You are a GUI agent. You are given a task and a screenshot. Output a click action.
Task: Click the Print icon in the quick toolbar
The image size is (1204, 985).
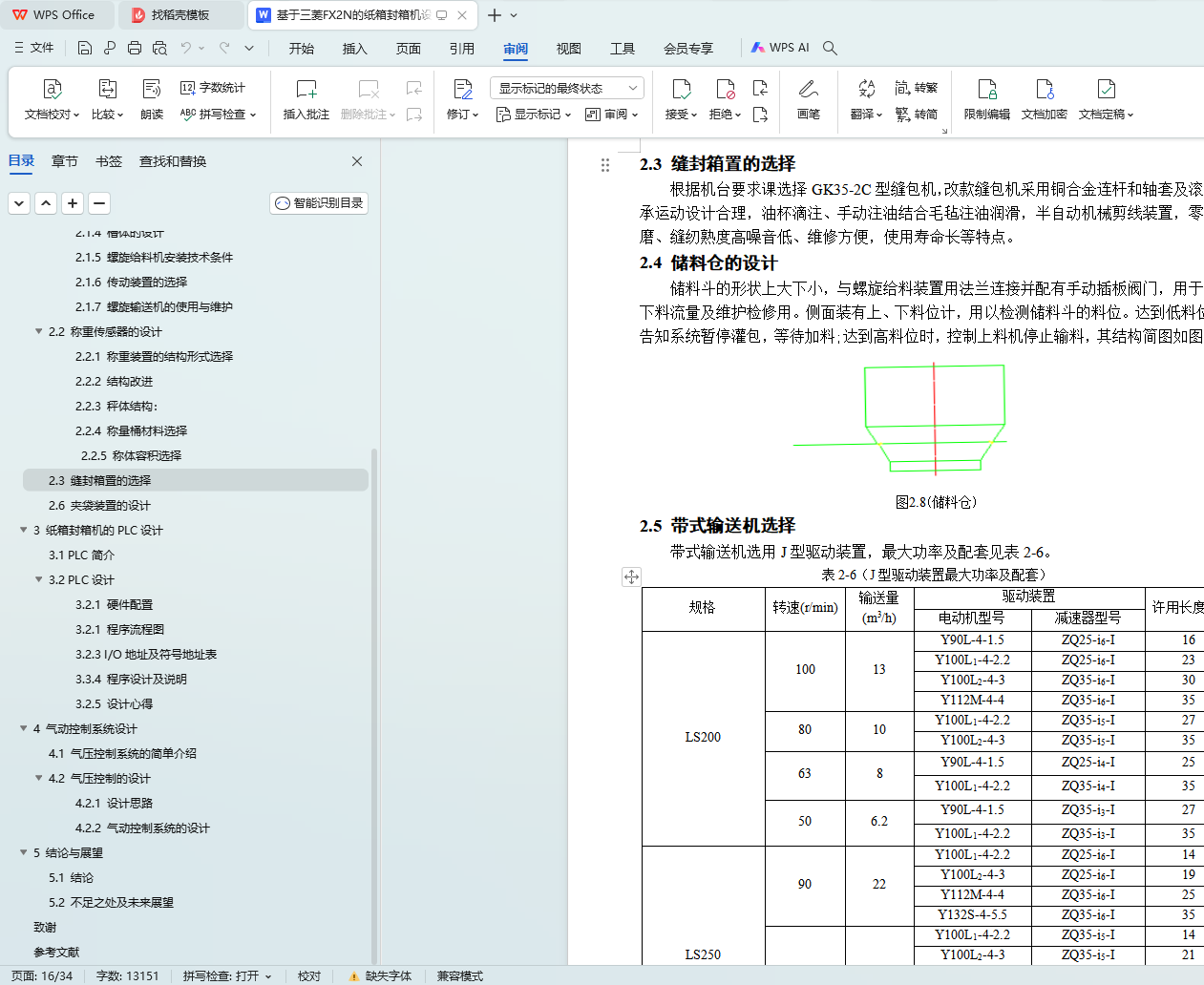coord(135,48)
